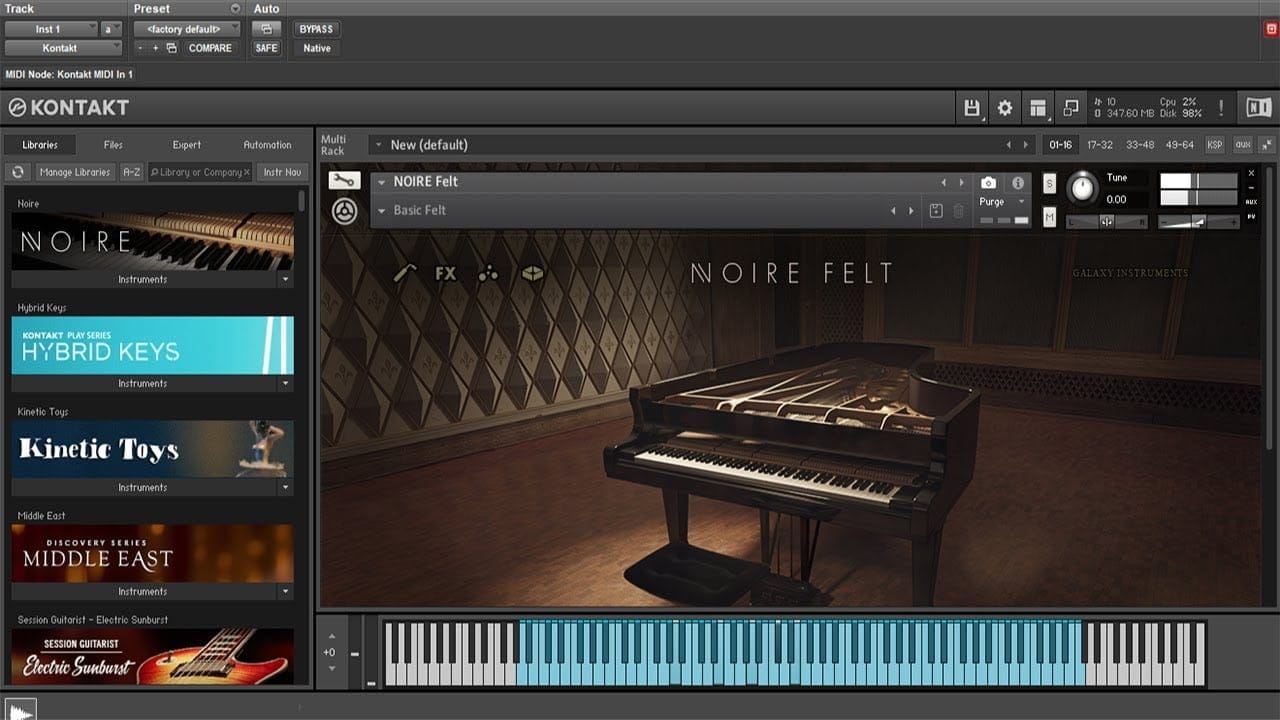The width and height of the screenshot is (1280, 720).
Task: Open the box-shaped settings page icon
Action: (533, 272)
